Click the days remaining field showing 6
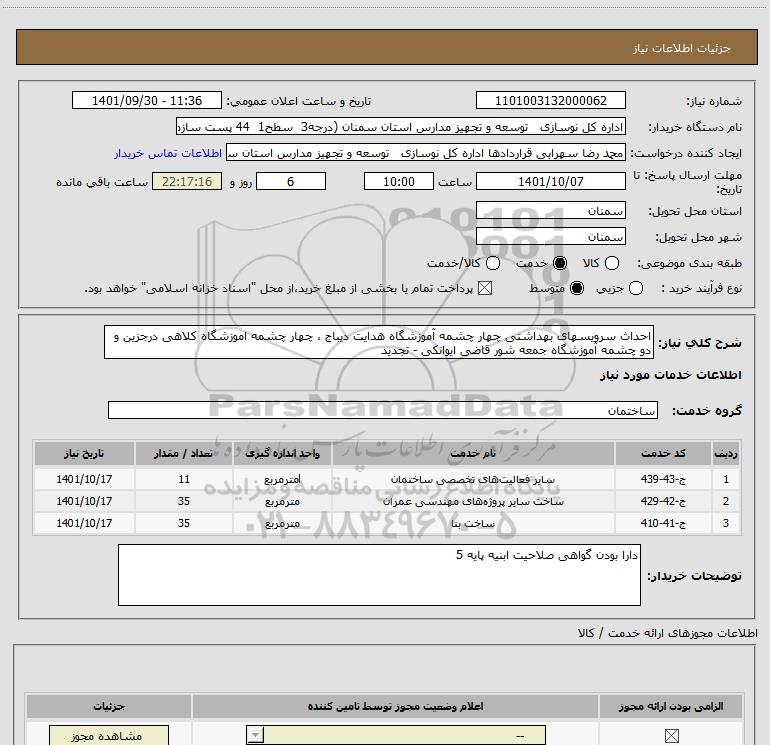 [x=291, y=181]
